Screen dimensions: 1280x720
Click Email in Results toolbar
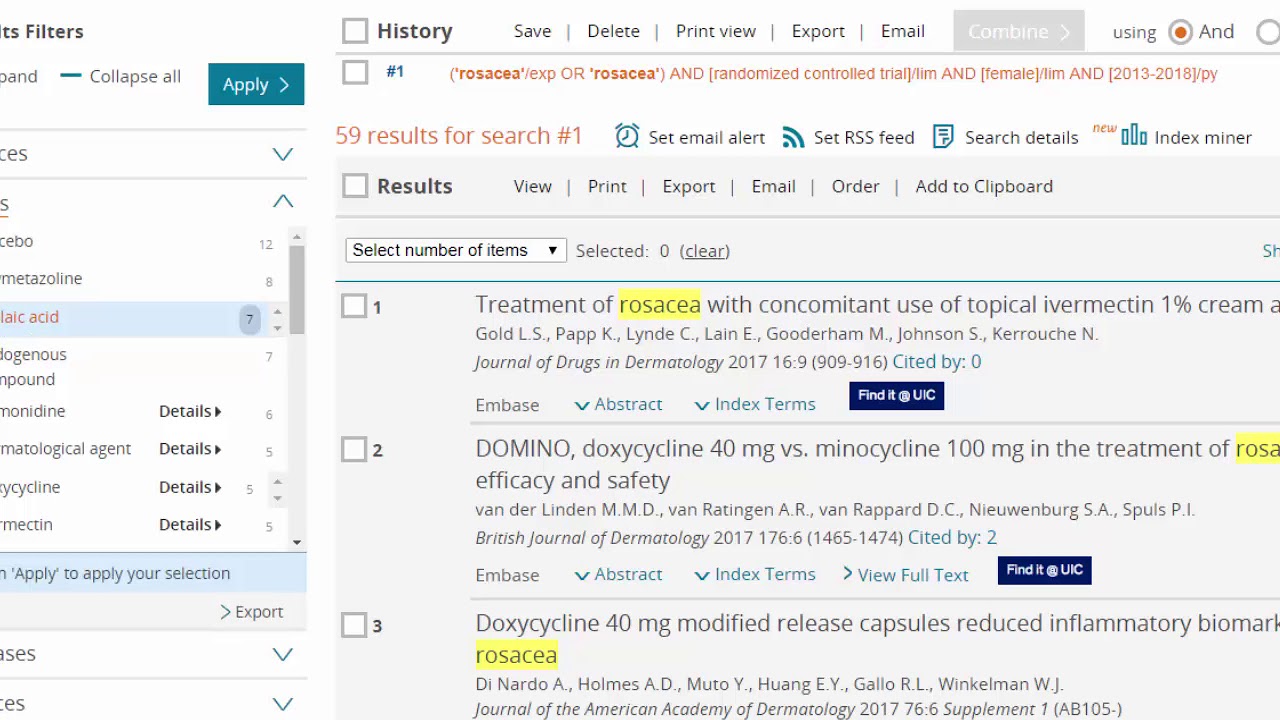pos(773,186)
